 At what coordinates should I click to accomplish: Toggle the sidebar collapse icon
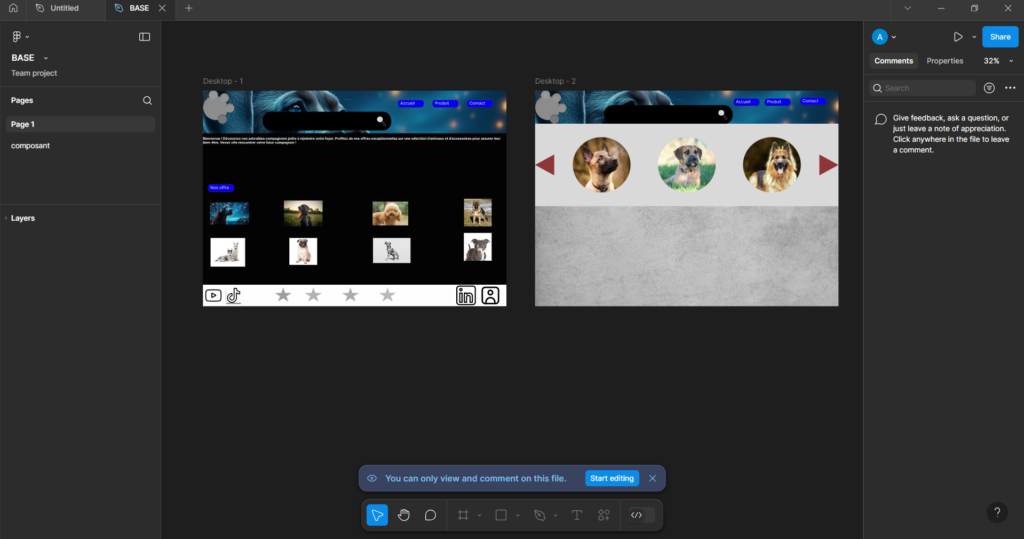(144, 37)
